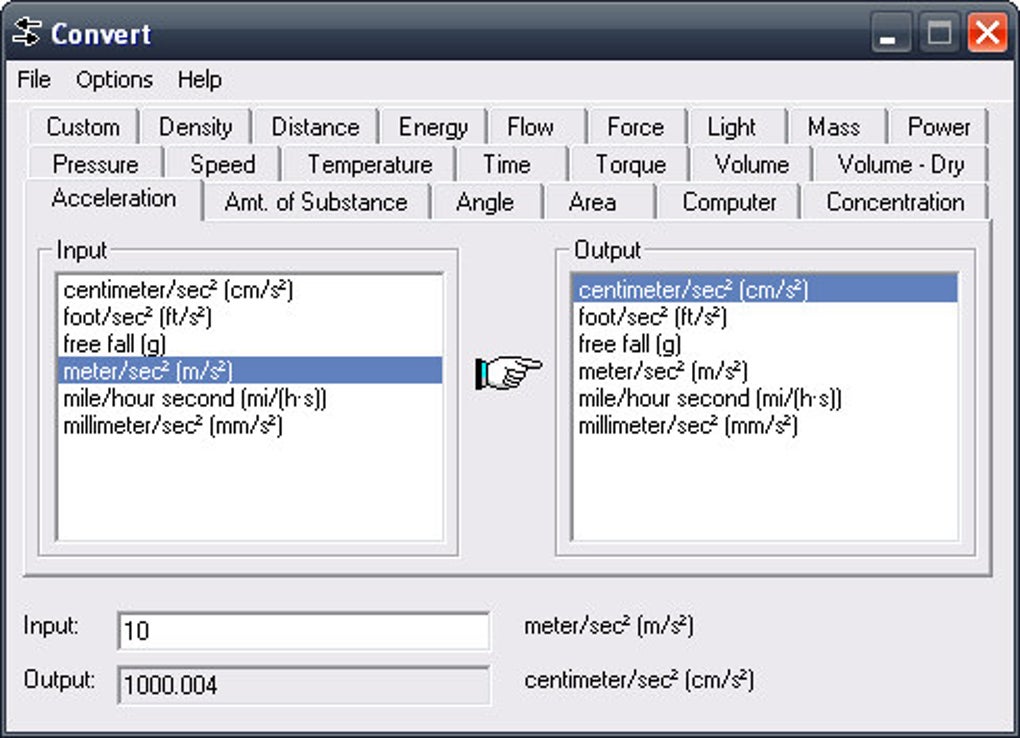Switch to the Distance tab
This screenshot has width=1020, height=738.
315,127
